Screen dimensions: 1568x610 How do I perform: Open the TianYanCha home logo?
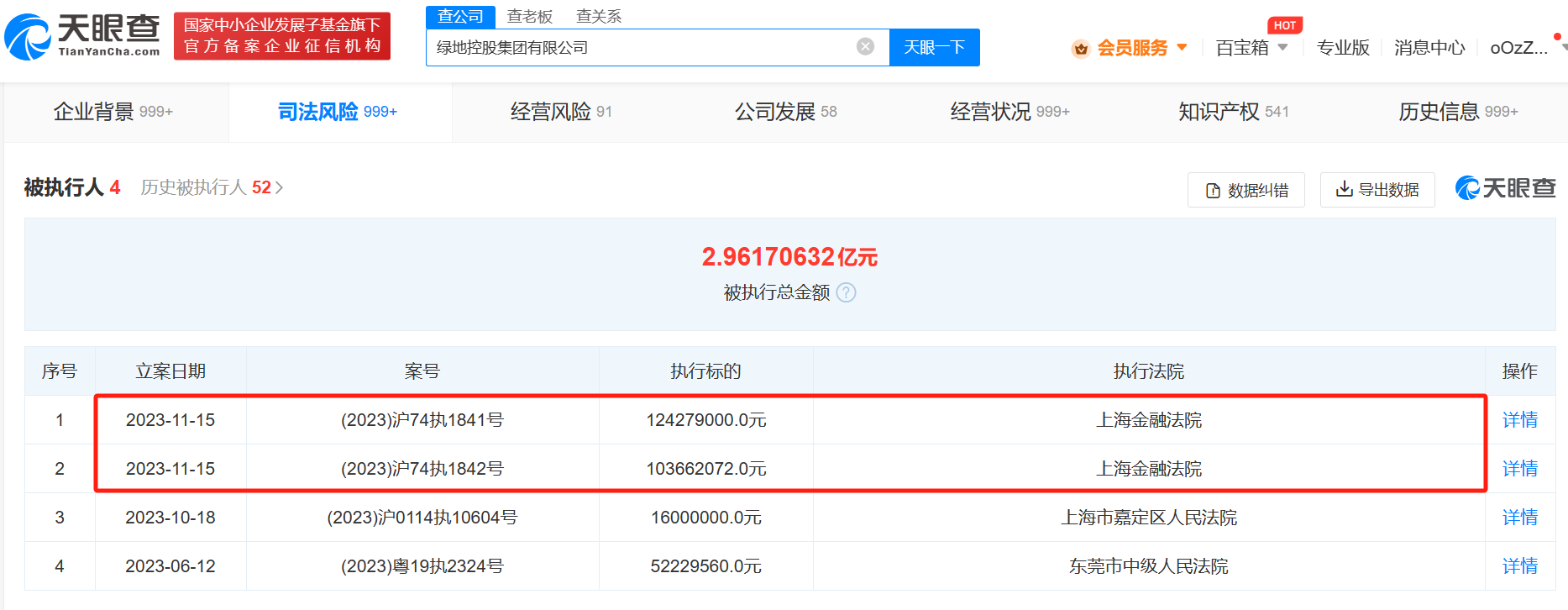(82, 36)
